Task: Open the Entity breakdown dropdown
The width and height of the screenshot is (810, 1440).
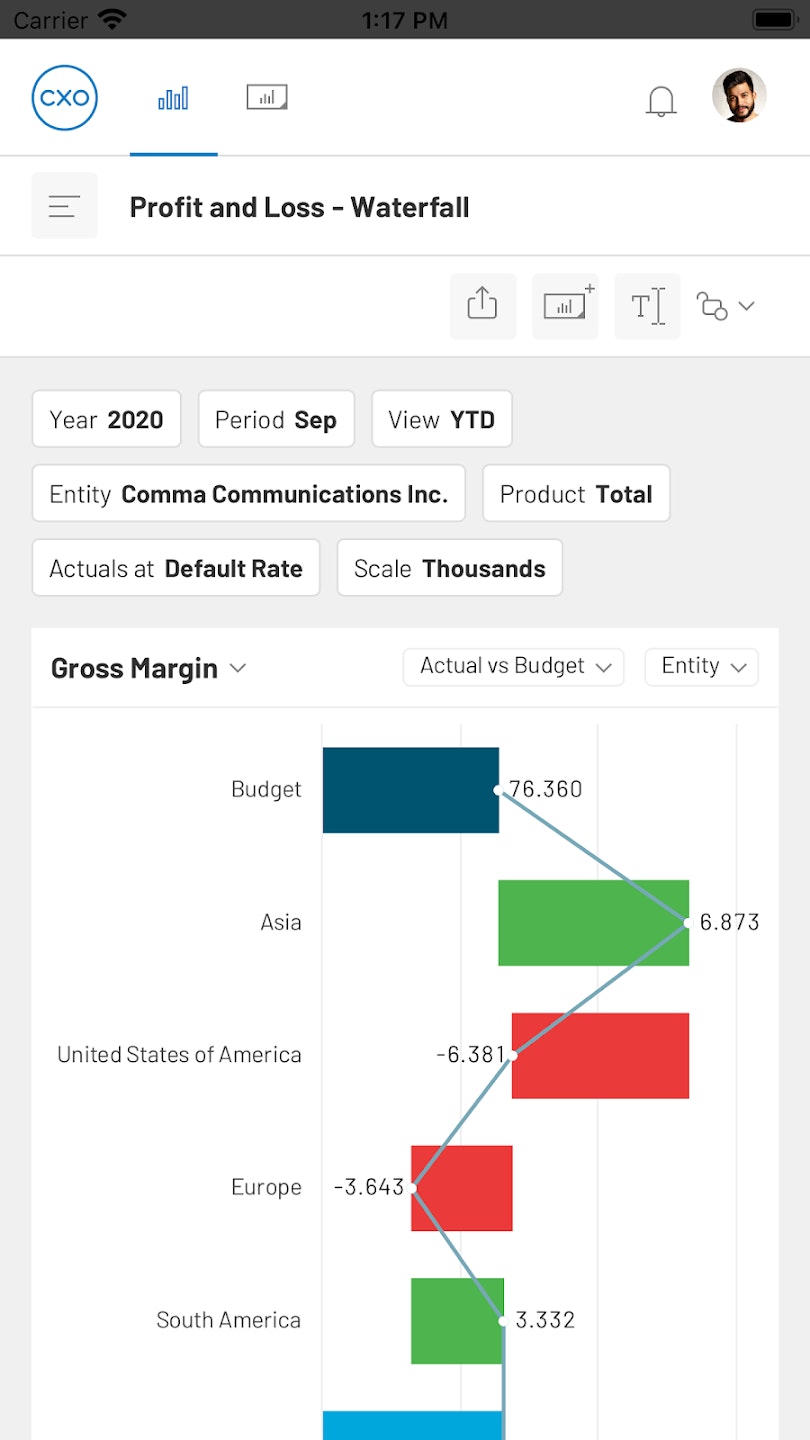Action: click(701, 667)
